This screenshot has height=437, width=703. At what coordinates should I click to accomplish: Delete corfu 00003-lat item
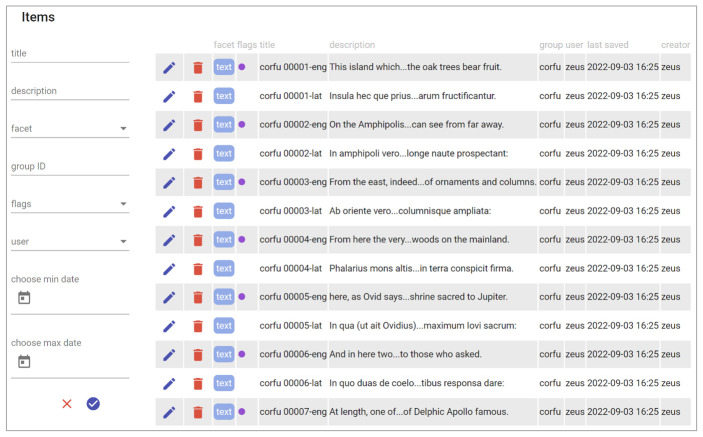coord(198,211)
